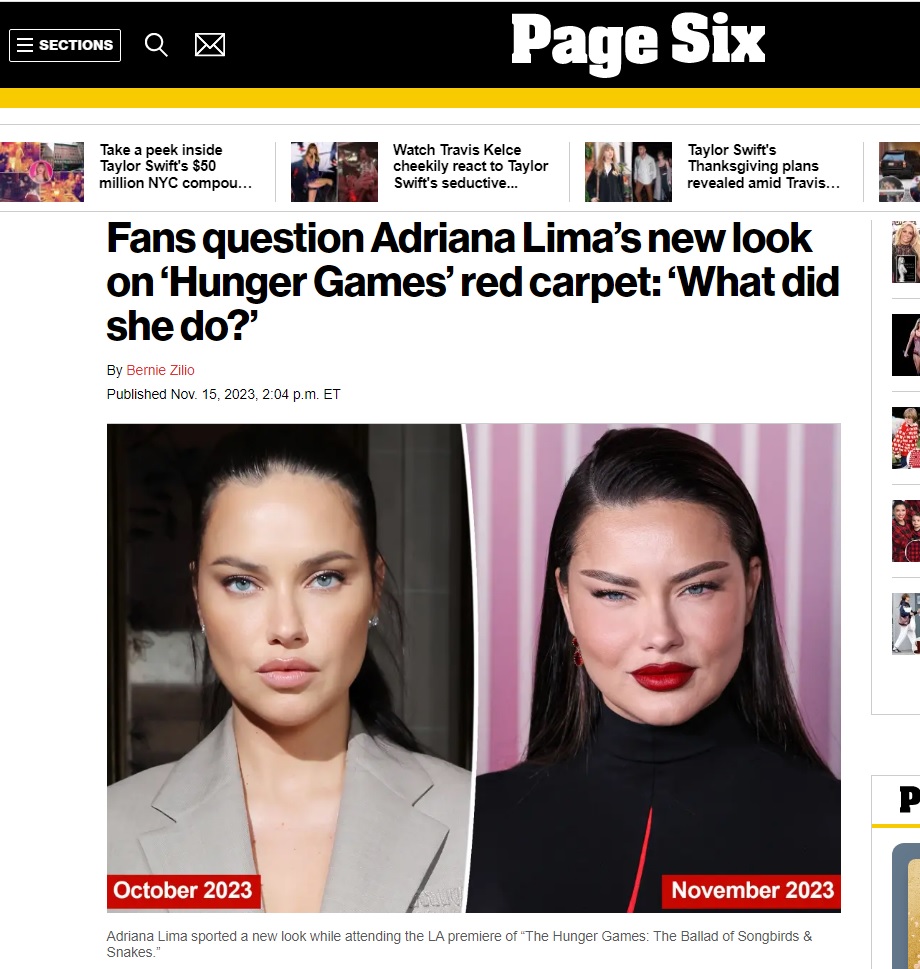Click the partially visible car story thumbnail
The height and width of the screenshot is (969, 920).
(x=900, y=171)
